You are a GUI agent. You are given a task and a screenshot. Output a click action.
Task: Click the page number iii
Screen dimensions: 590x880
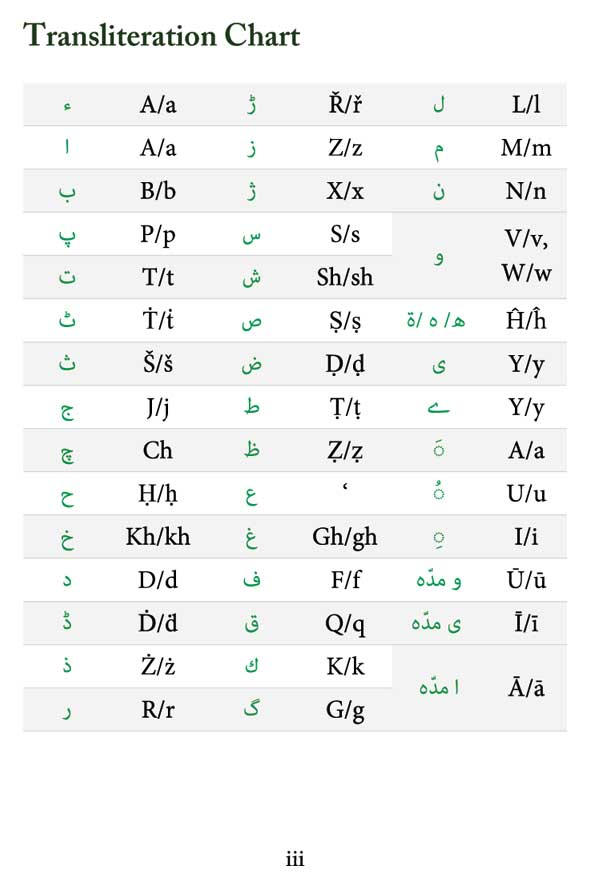[x=295, y=859]
